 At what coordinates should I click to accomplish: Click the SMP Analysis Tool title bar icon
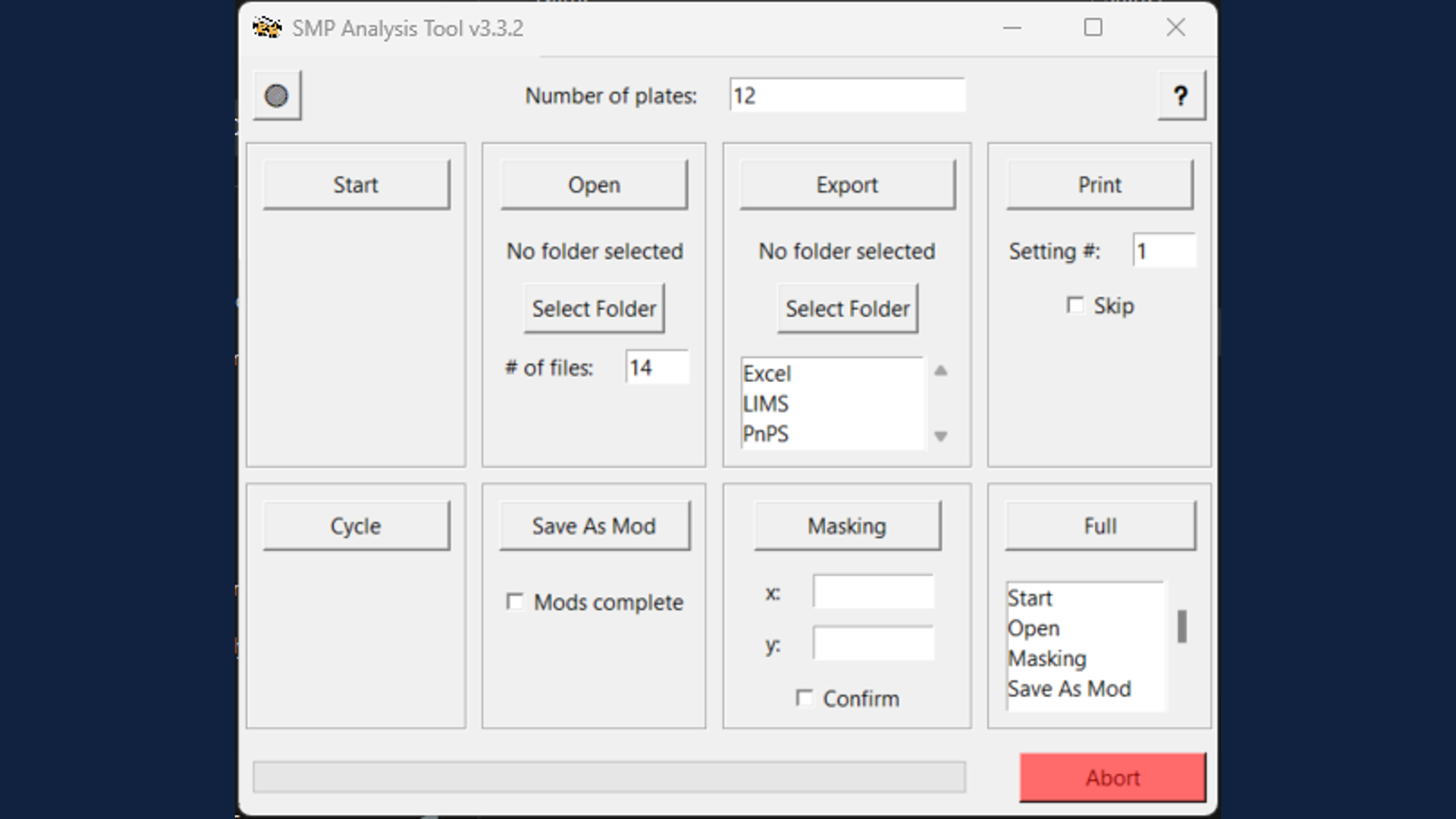tap(267, 28)
